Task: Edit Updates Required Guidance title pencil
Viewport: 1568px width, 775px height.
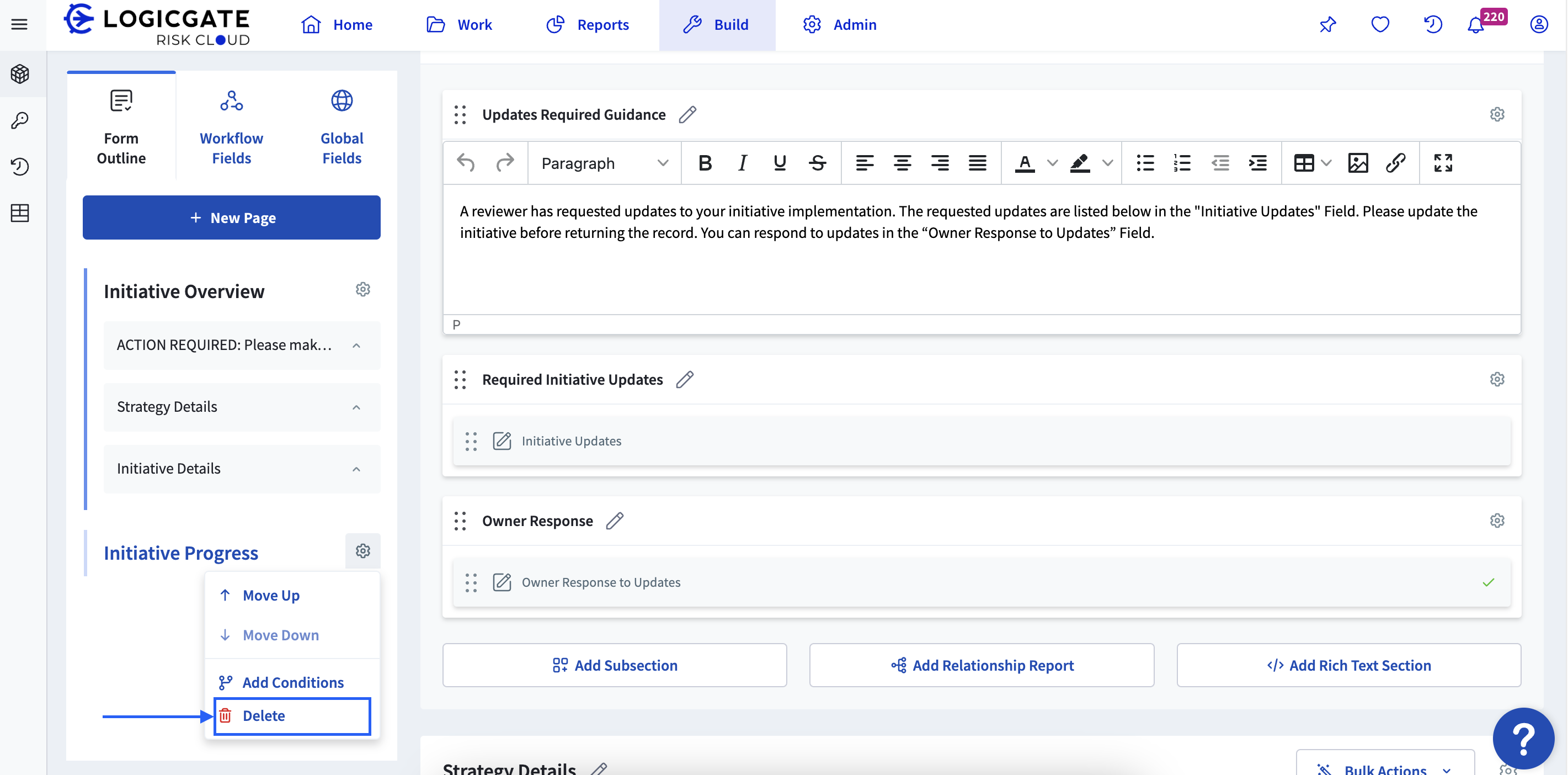Action: [x=688, y=114]
